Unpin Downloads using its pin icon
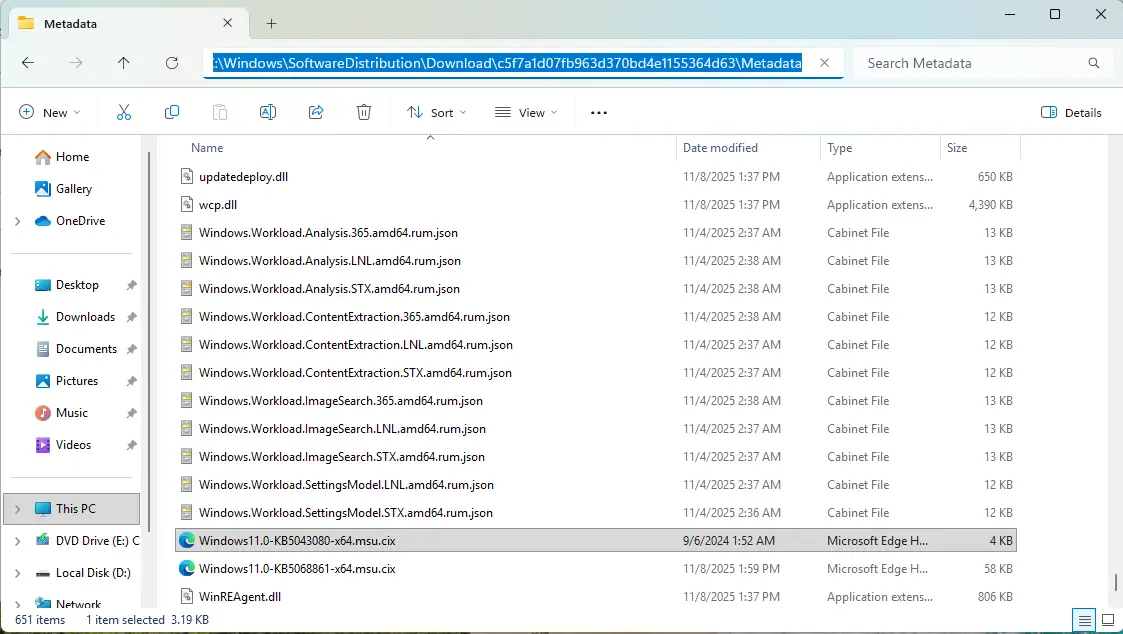The width and height of the screenshot is (1123, 634). (x=131, y=317)
